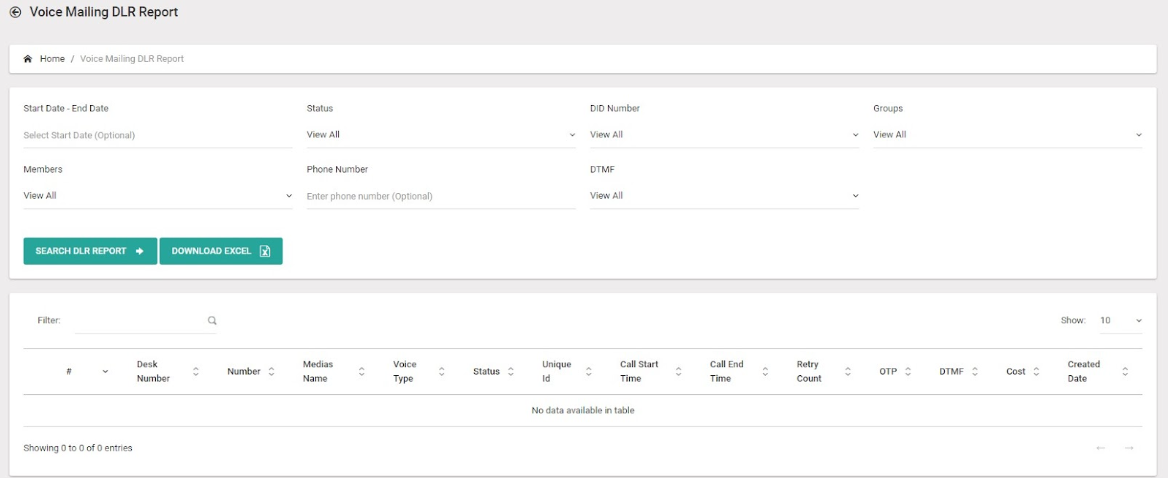Open the DTMF filter dropdown
Image resolution: width=1168 pixels, height=478 pixels.
click(724, 196)
